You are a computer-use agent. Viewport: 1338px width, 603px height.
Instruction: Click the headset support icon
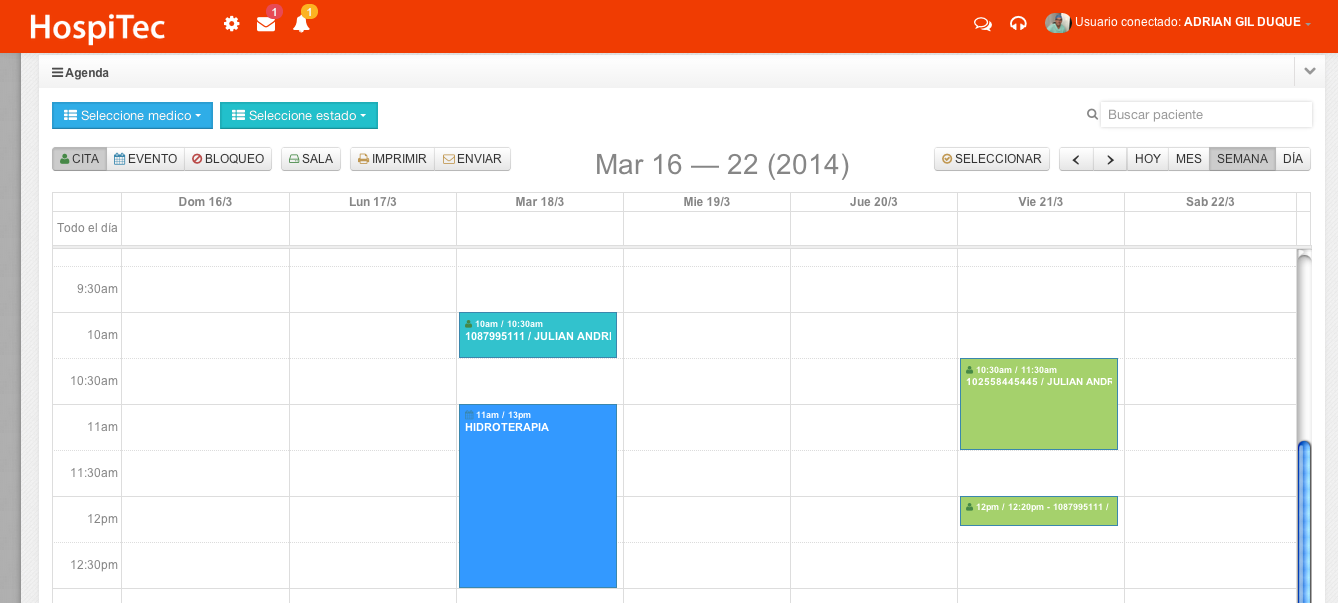coord(1018,23)
